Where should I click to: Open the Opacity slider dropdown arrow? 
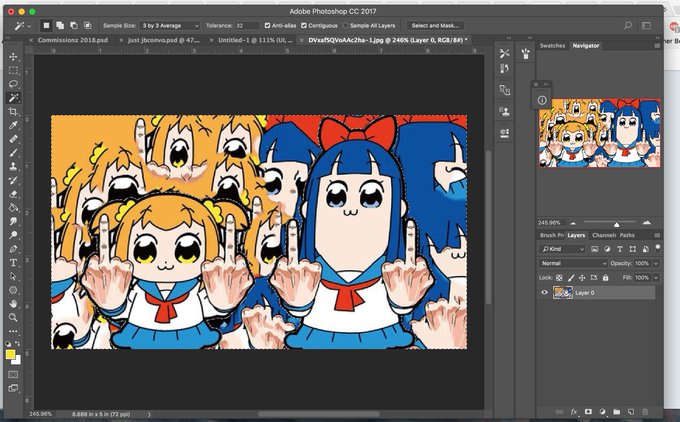(656, 263)
